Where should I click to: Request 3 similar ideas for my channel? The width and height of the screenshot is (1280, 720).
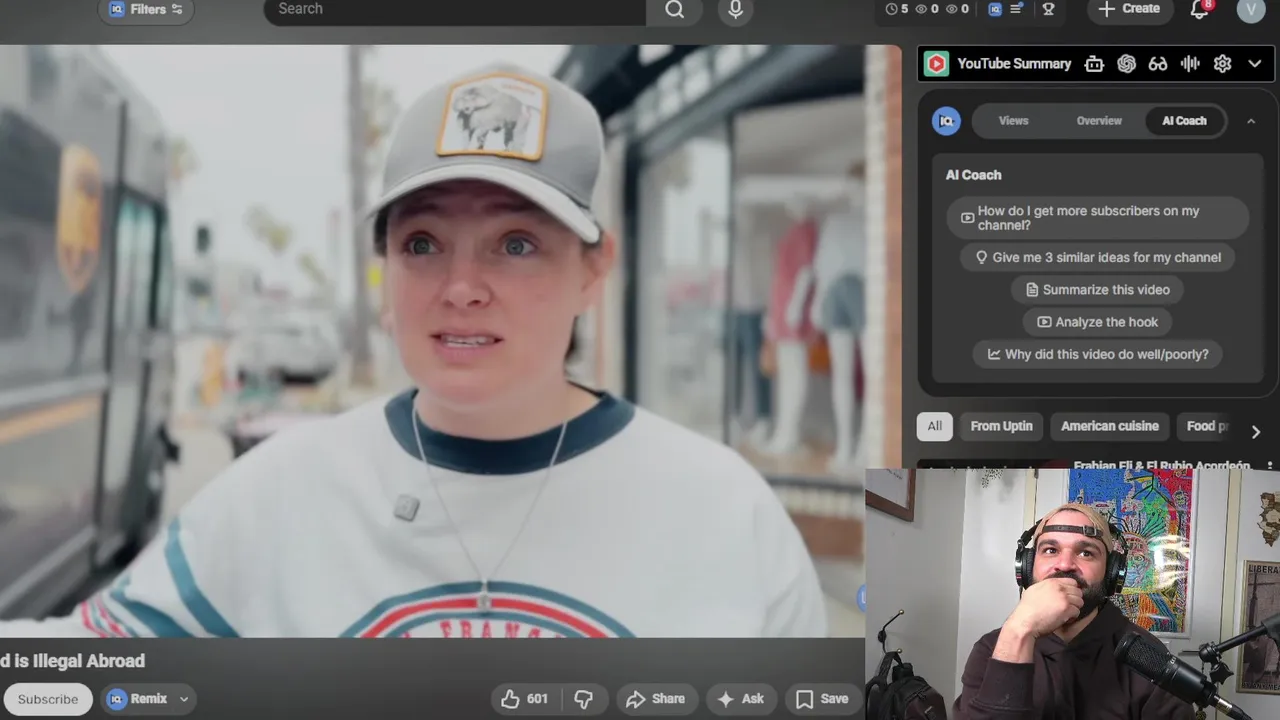1098,257
